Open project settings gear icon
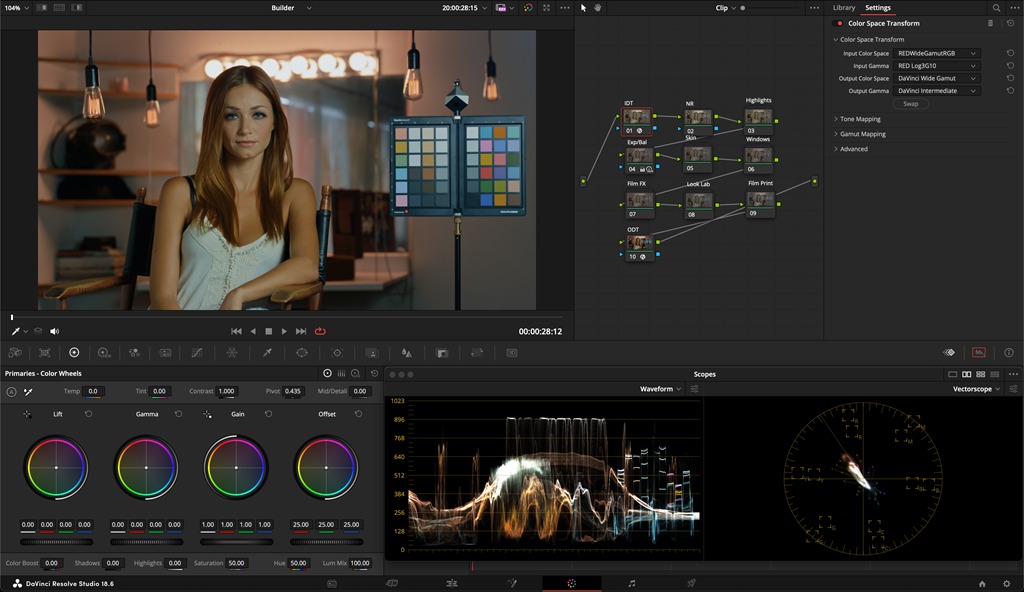Image resolution: width=1024 pixels, height=592 pixels. [1008, 583]
